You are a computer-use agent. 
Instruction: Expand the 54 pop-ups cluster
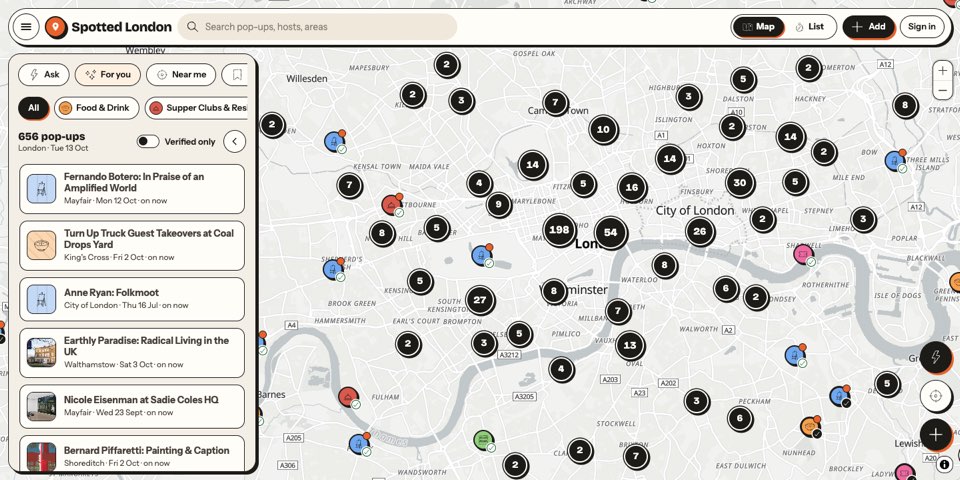(610, 233)
